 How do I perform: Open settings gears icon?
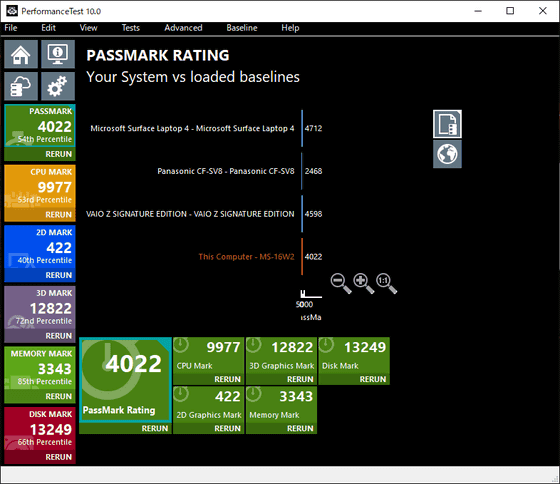[58, 86]
